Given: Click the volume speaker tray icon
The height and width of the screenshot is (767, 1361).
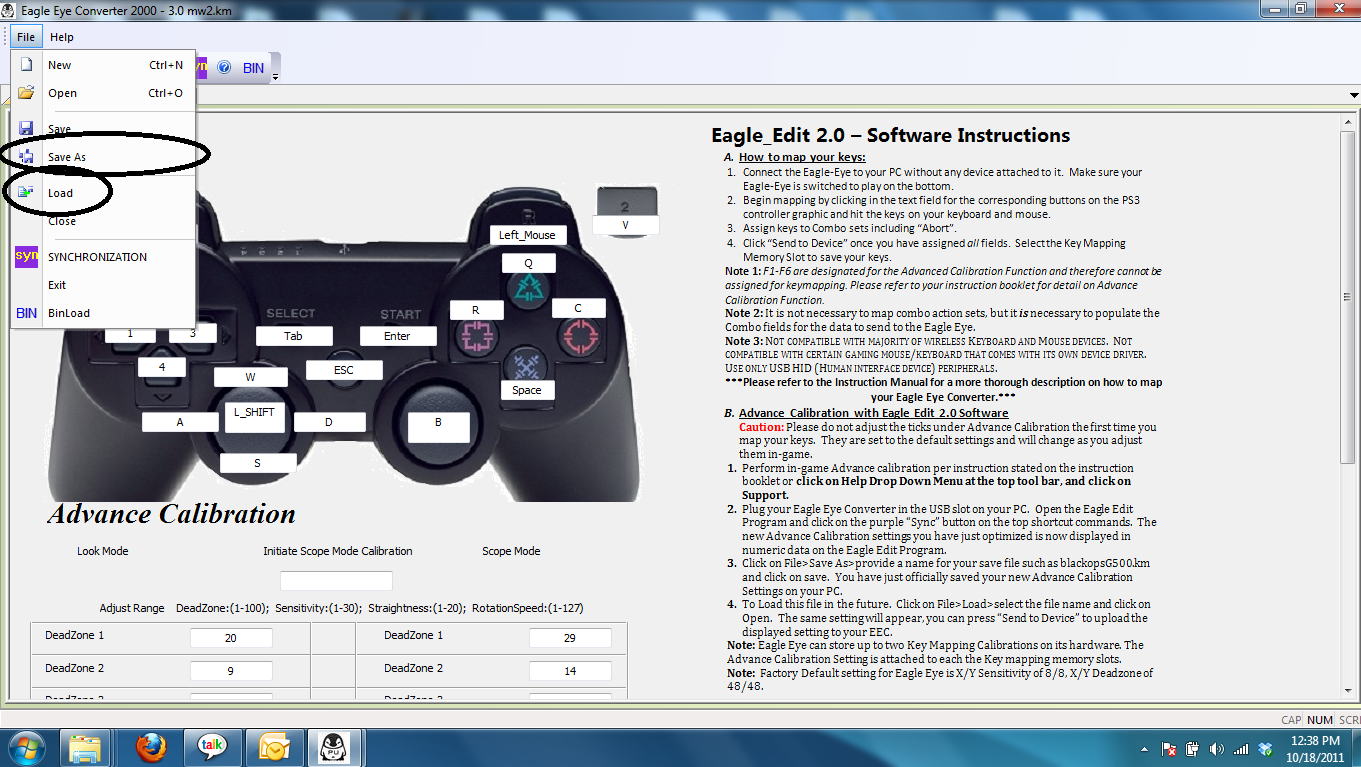Looking at the screenshot, I should (x=1216, y=748).
